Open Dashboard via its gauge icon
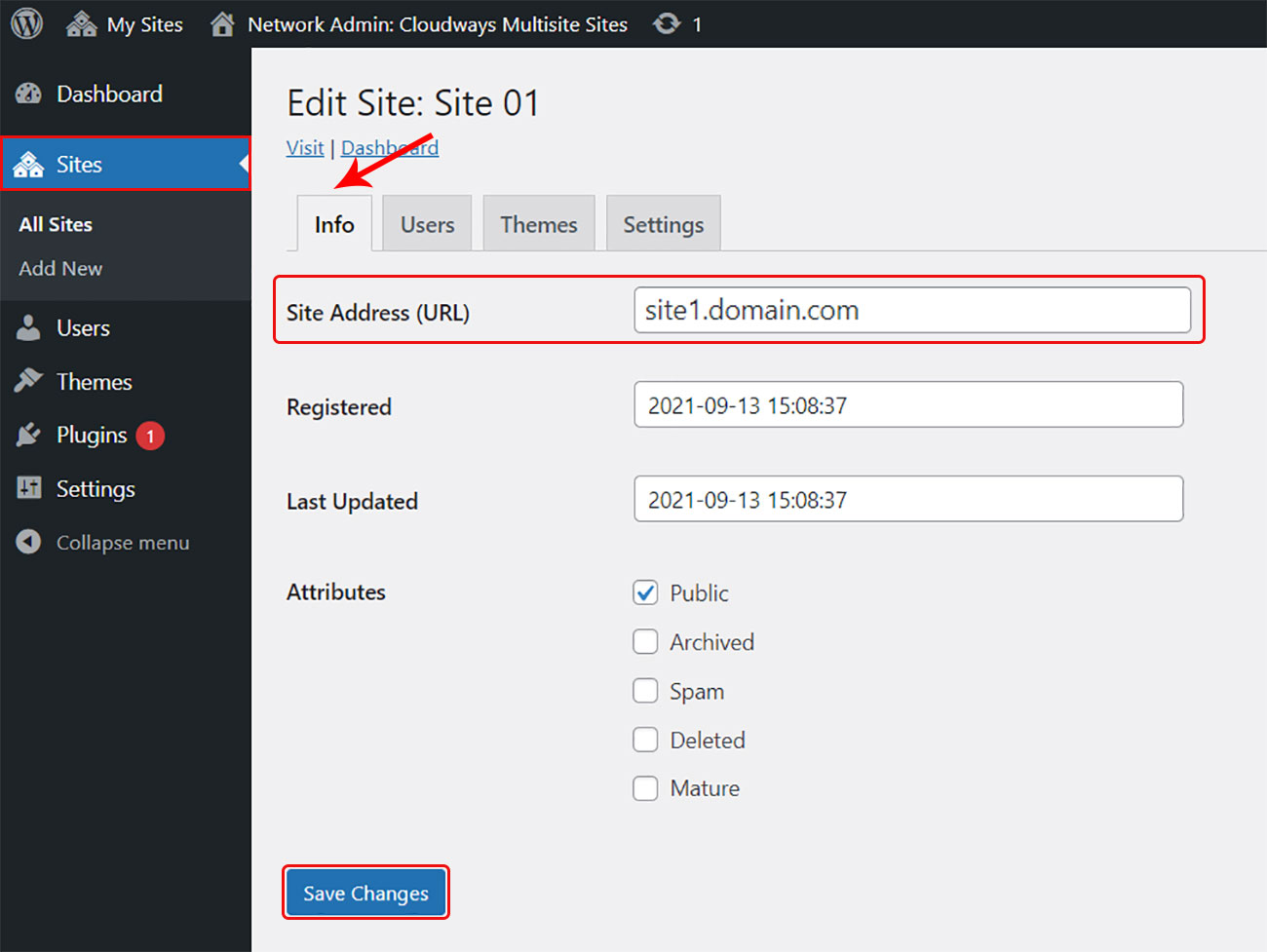Image resolution: width=1267 pixels, height=952 pixels. [x=29, y=95]
